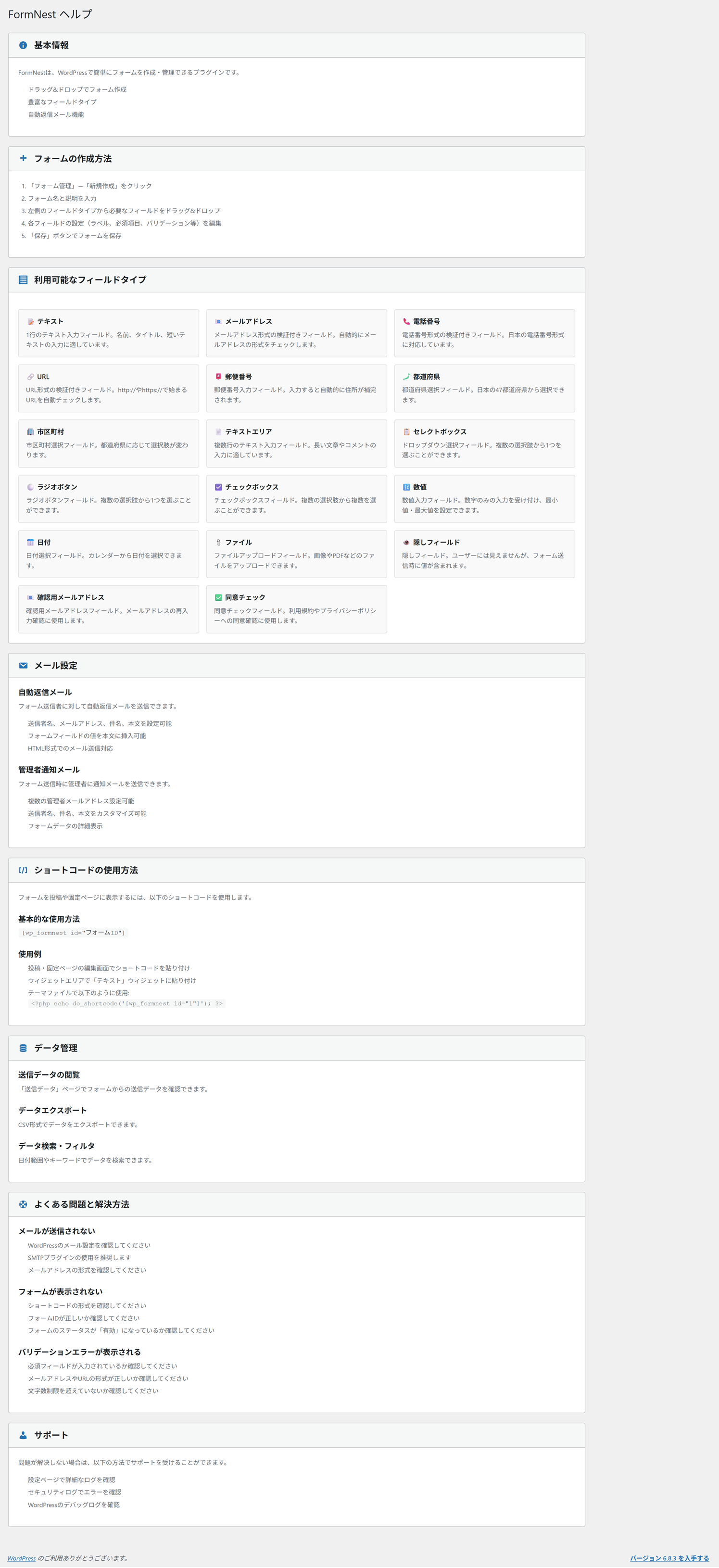This screenshot has width=719, height=1568.
Task: Click the ラジオボタン circle icon
Action: pos(30,487)
